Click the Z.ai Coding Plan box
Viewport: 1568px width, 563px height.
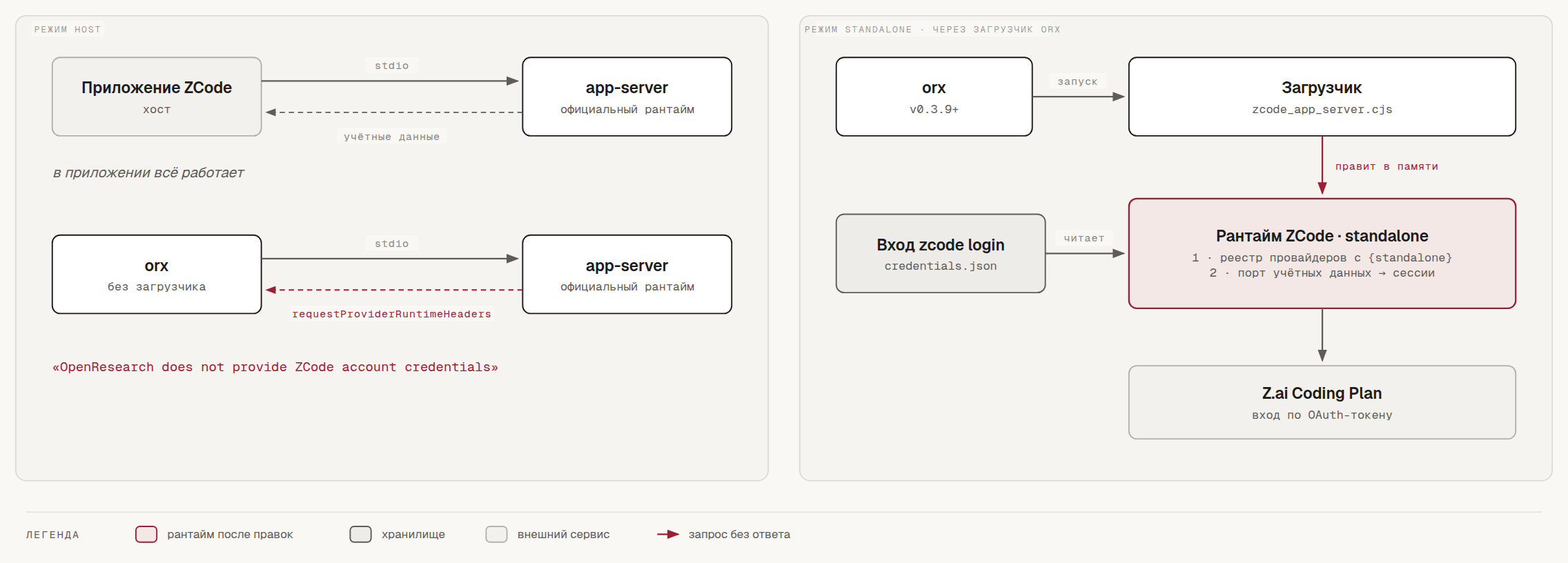[1322, 402]
